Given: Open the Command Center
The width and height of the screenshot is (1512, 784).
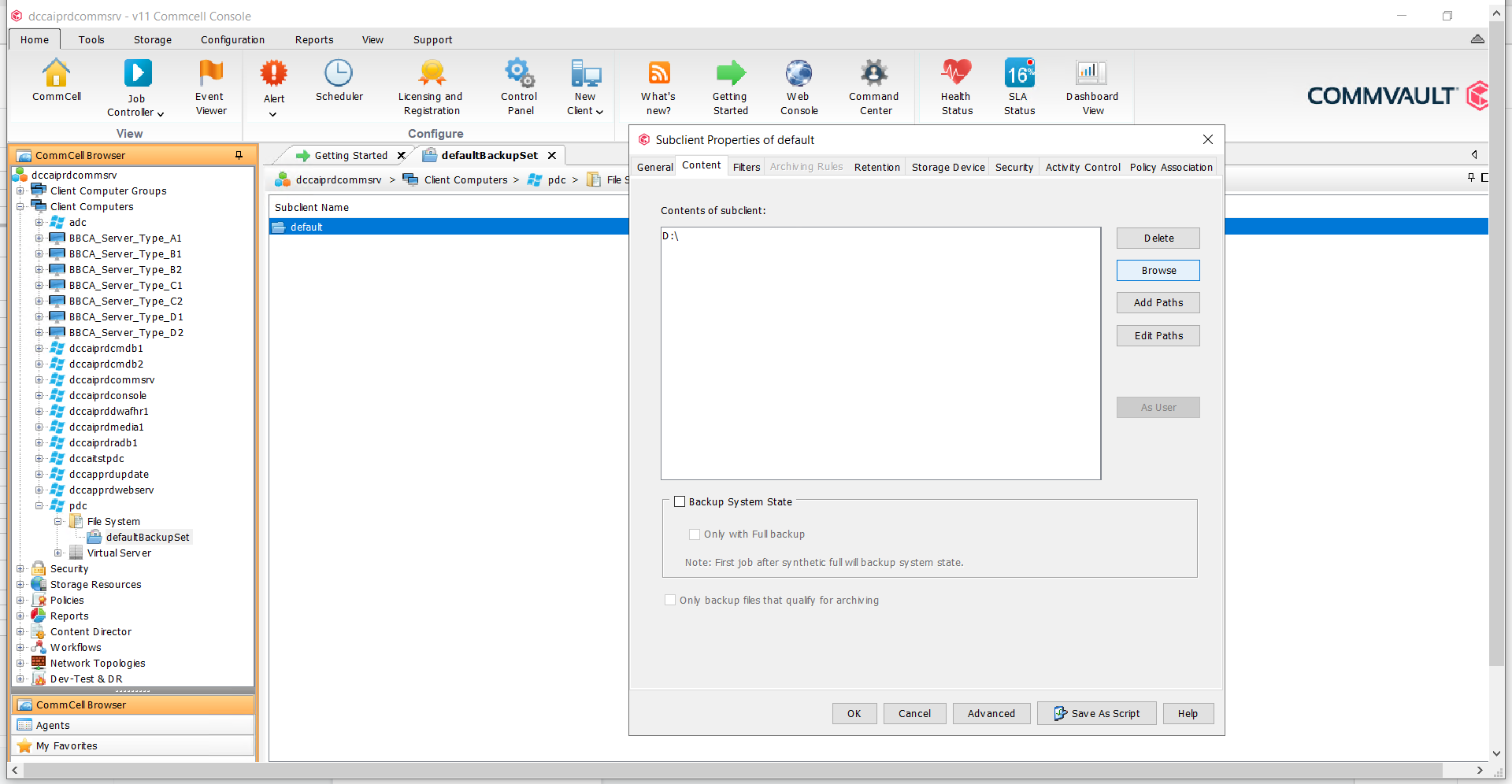Looking at the screenshot, I should (x=874, y=87).
